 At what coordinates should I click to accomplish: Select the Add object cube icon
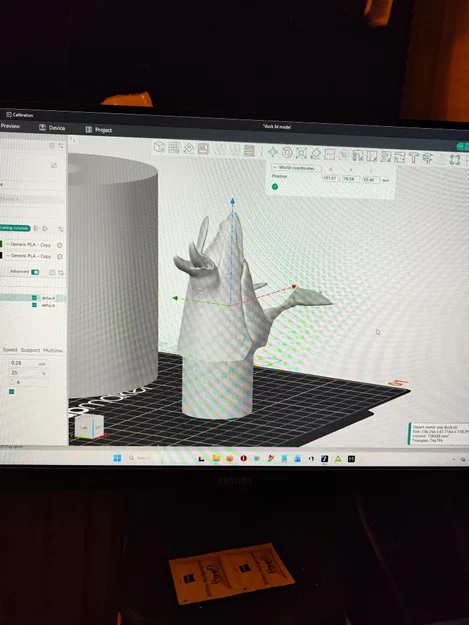(159, 146)
